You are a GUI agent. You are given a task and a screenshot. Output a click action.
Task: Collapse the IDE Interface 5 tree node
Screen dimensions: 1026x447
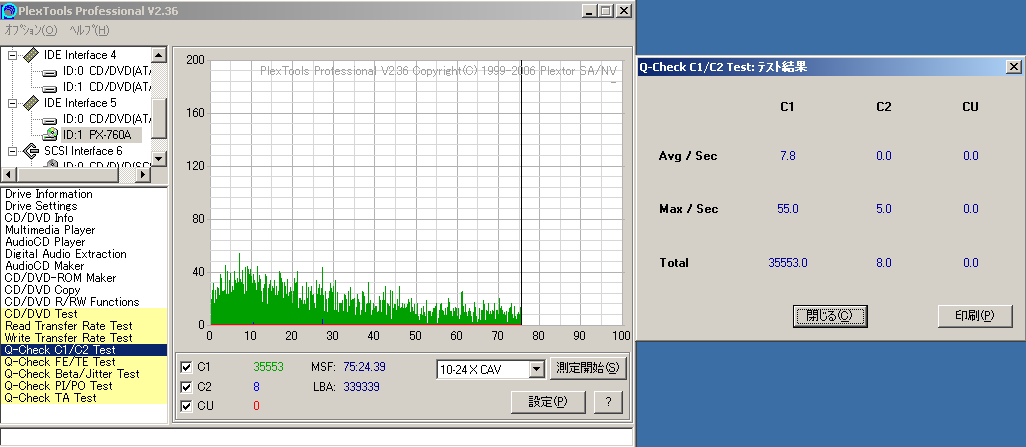point(12,103)
